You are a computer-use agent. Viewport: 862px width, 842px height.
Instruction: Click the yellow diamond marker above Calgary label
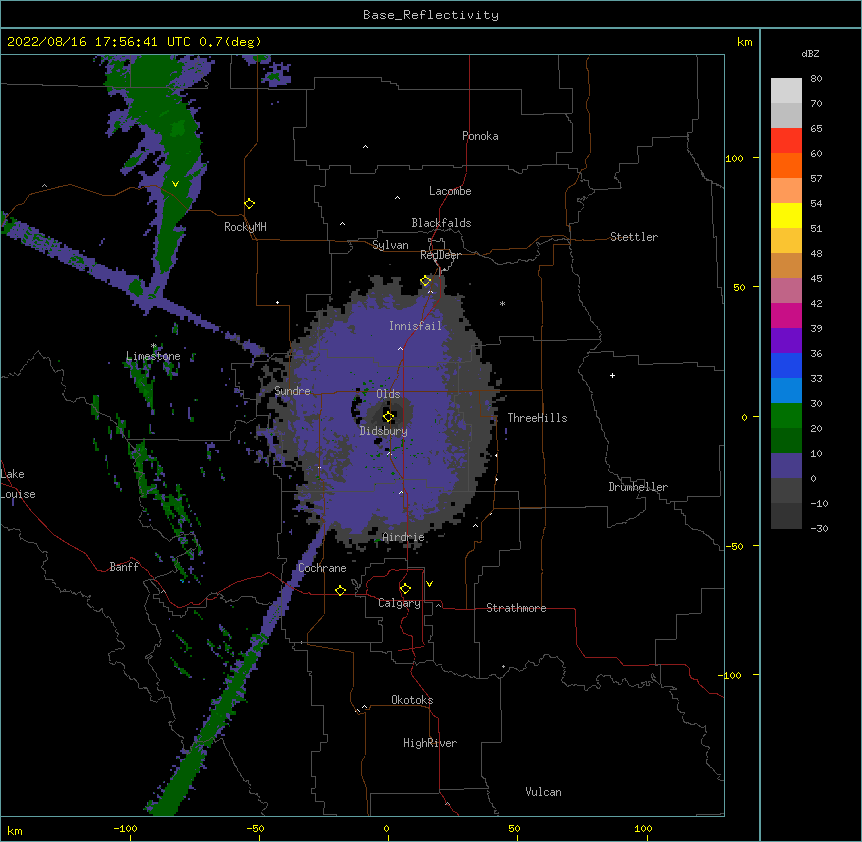[x=405, y=589]
